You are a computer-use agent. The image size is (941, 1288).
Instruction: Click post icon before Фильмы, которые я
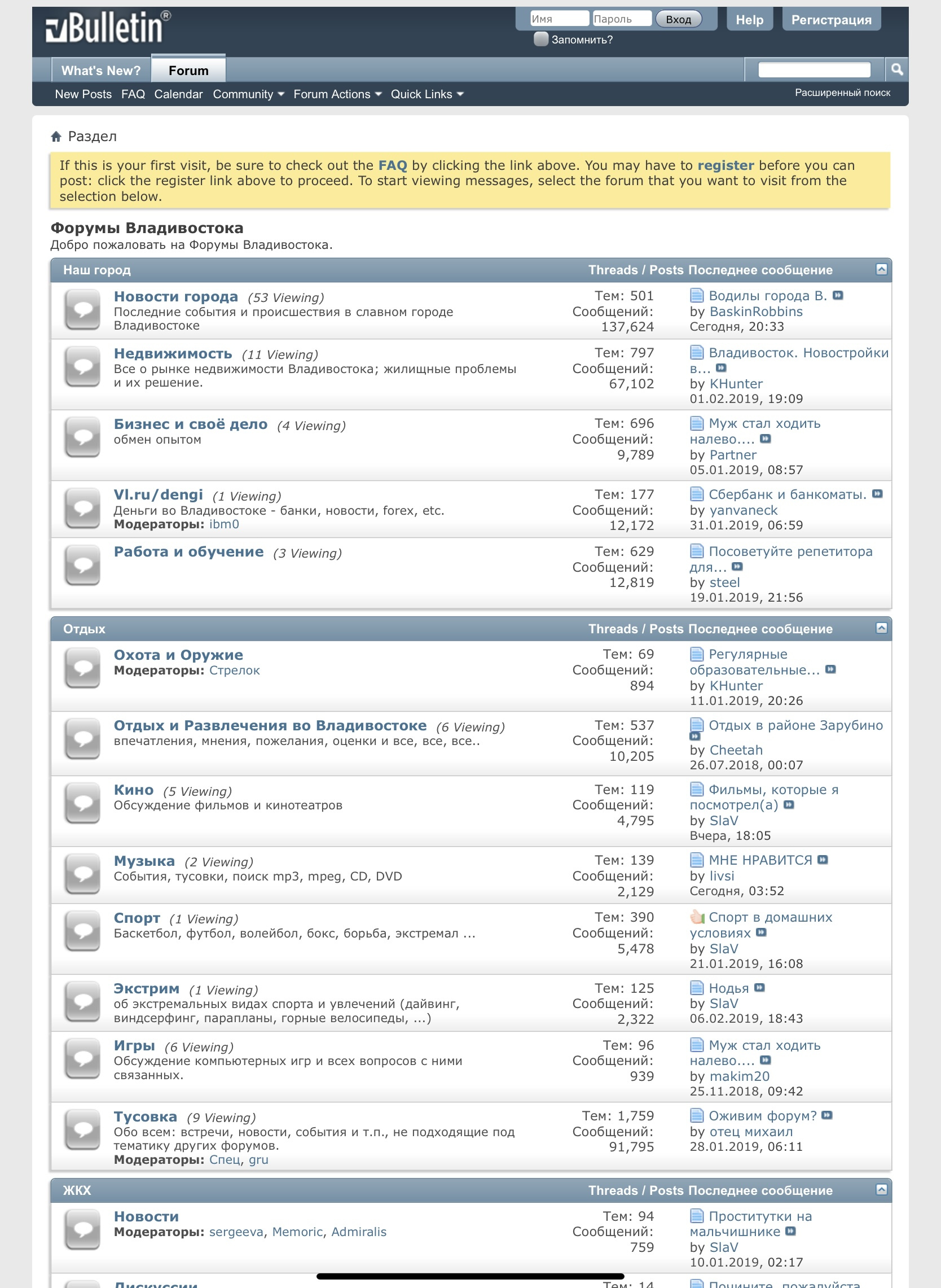tap(697, 788)
